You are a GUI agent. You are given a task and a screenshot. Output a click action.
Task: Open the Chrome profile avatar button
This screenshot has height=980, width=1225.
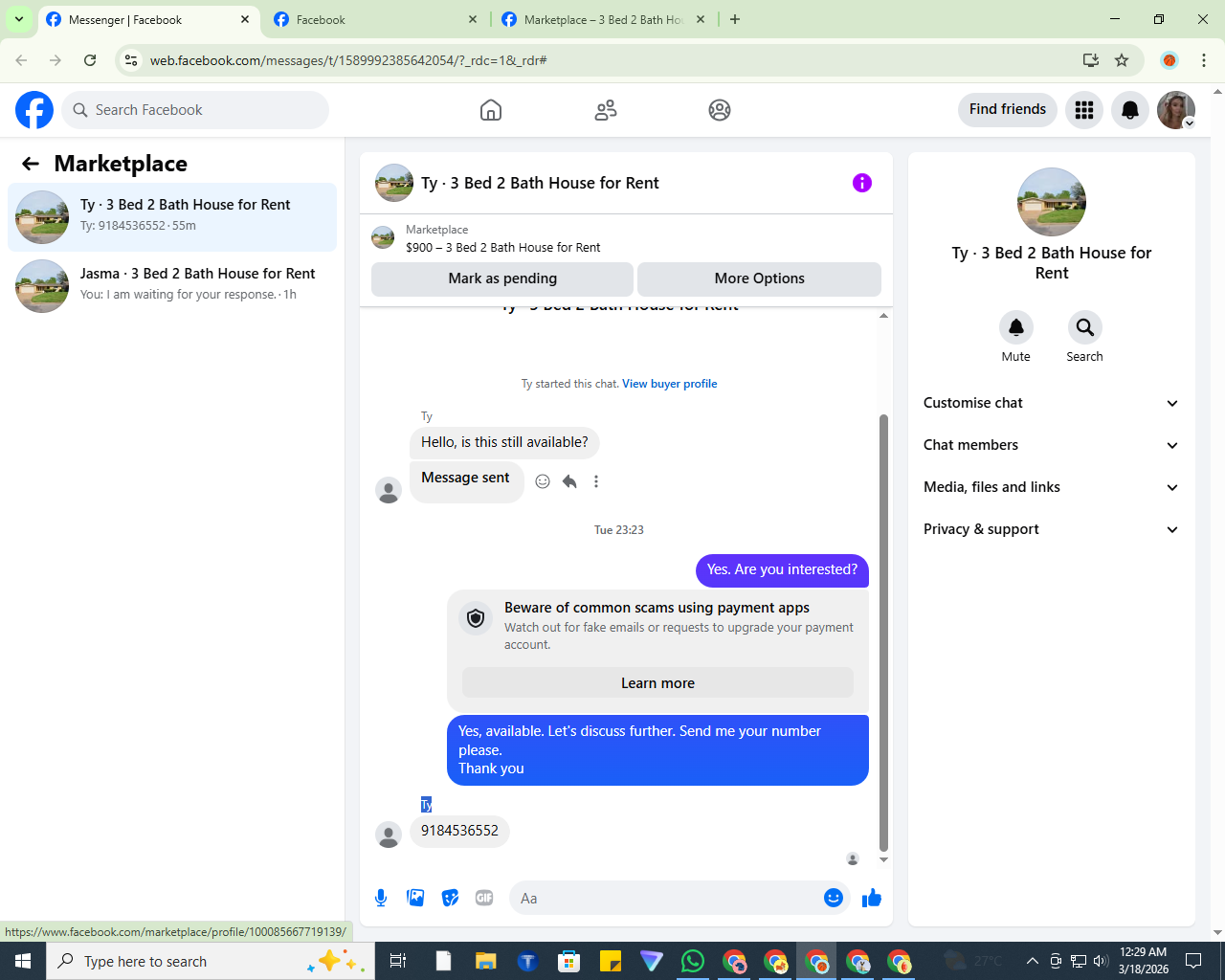(x=1169, y=60)
